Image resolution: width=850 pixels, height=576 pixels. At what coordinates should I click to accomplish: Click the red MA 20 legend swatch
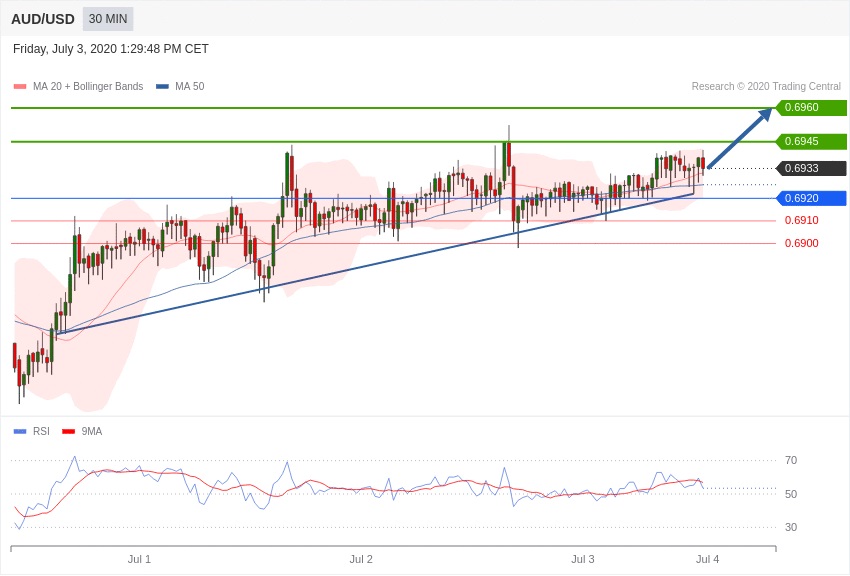[x=20, y=87]
